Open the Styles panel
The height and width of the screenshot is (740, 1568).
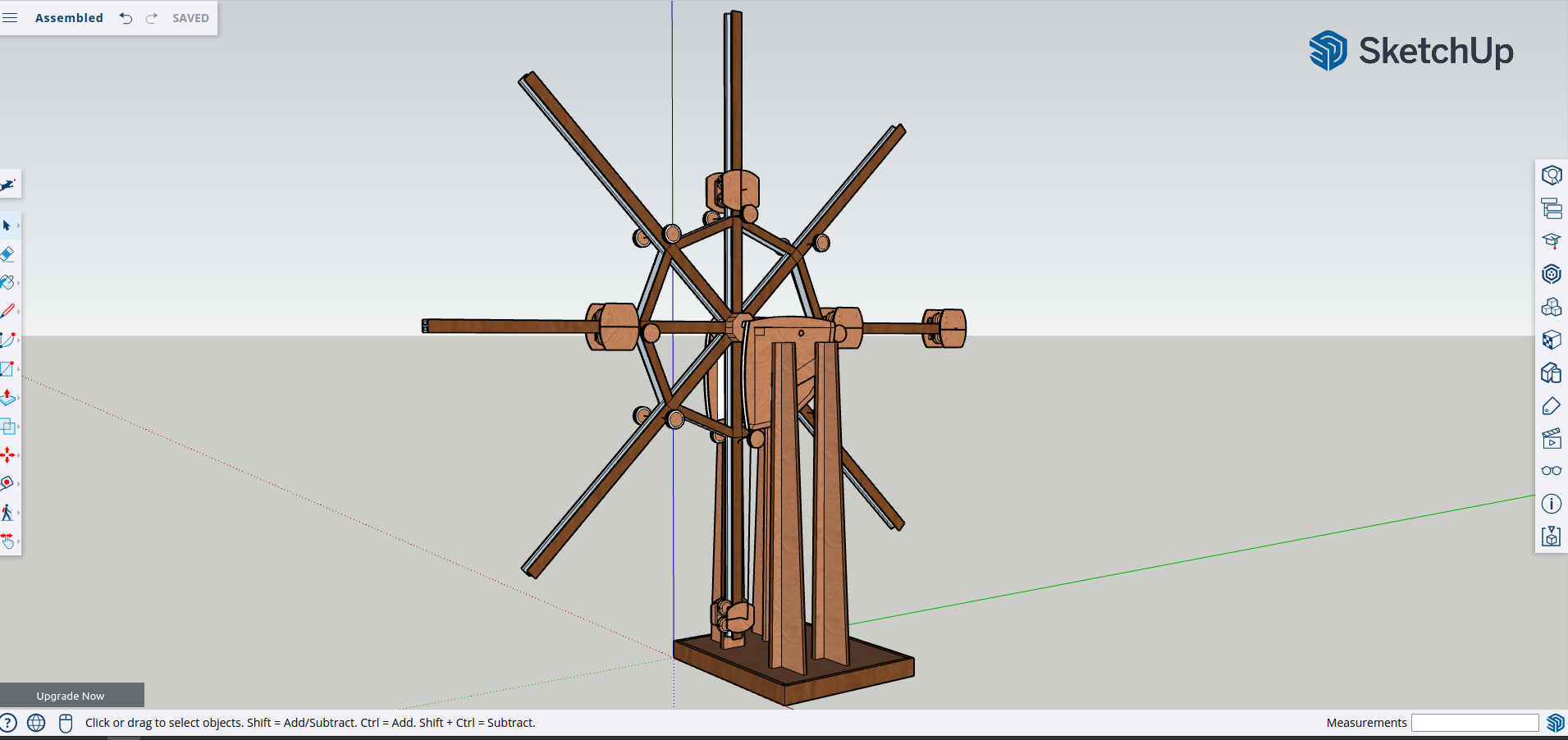[1551, 372]
